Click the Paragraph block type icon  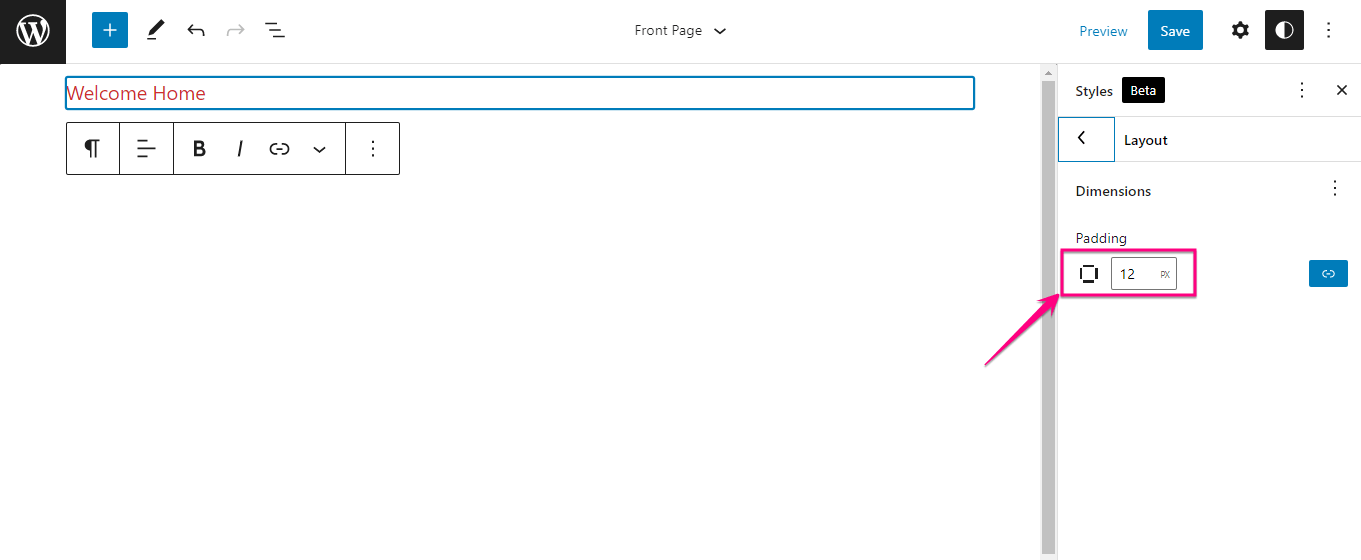coord(92,149)
